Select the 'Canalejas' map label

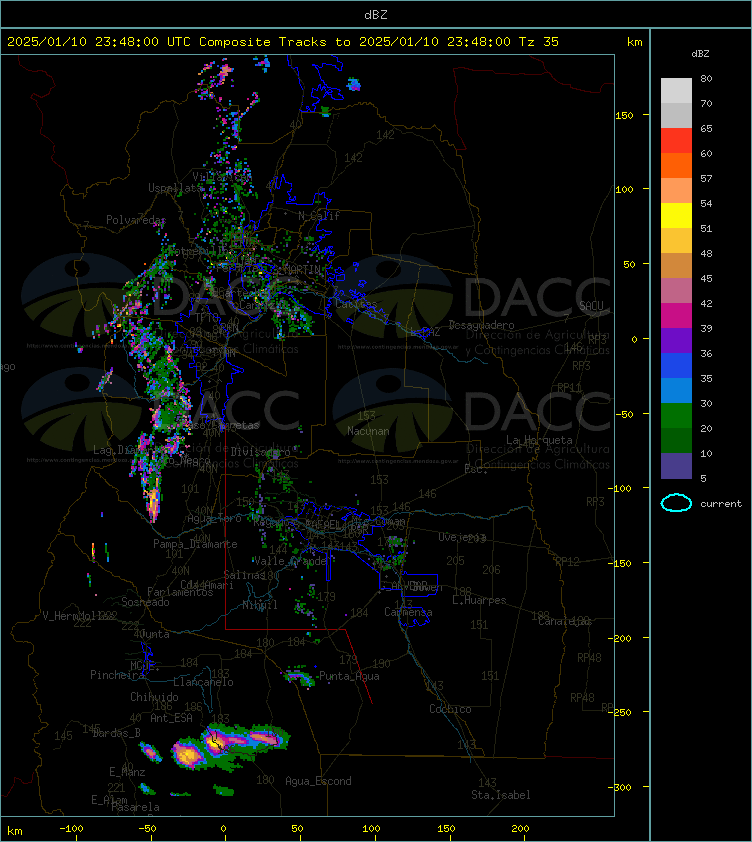click(x=564, y=621)
